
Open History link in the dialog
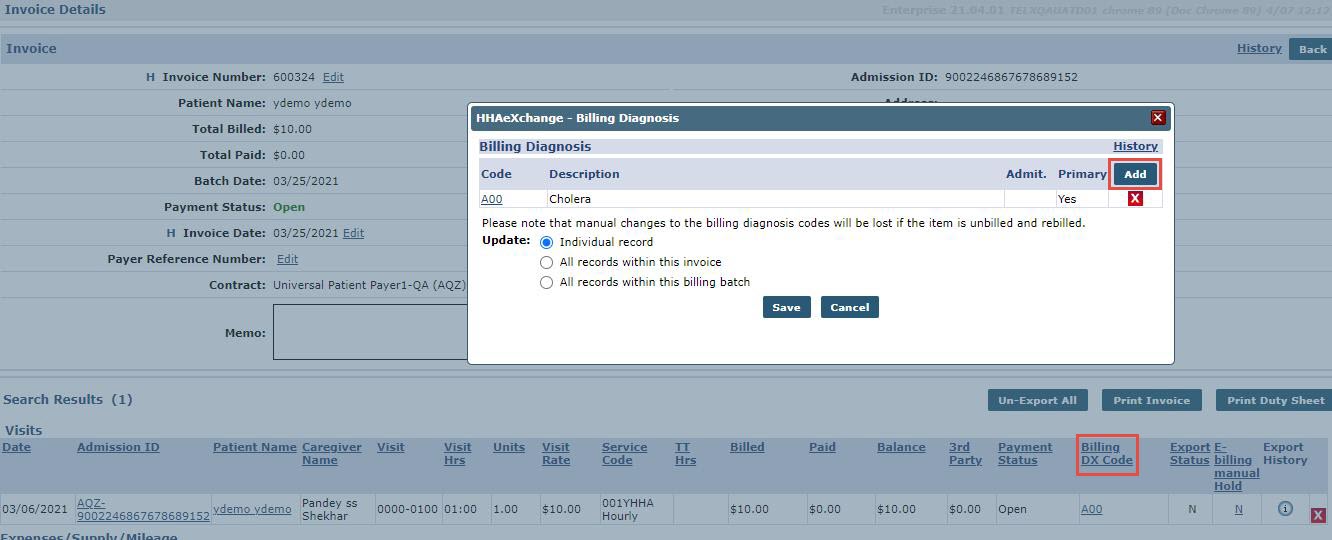[1135, 146]
